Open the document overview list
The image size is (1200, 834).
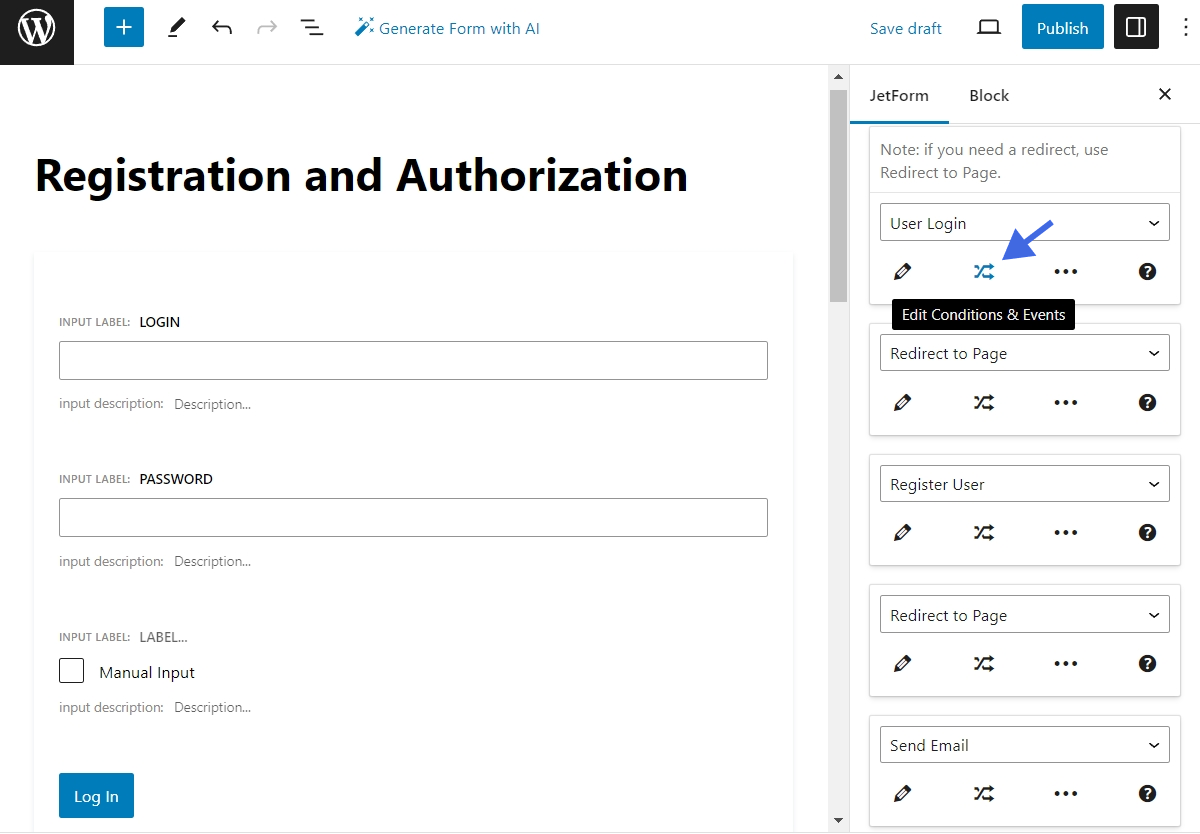click(x=312, y=27)
